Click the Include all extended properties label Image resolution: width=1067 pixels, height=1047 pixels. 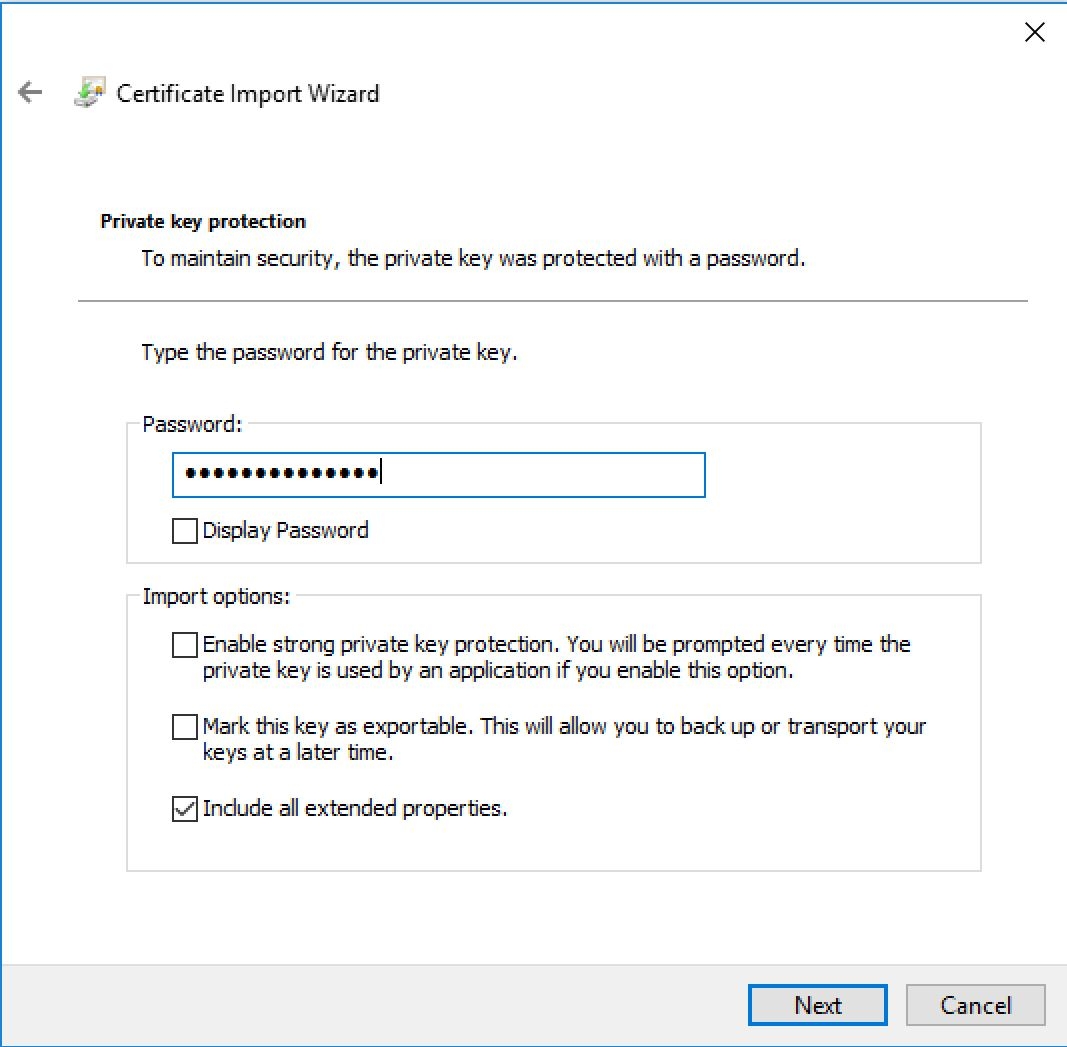tap(355, 808)
